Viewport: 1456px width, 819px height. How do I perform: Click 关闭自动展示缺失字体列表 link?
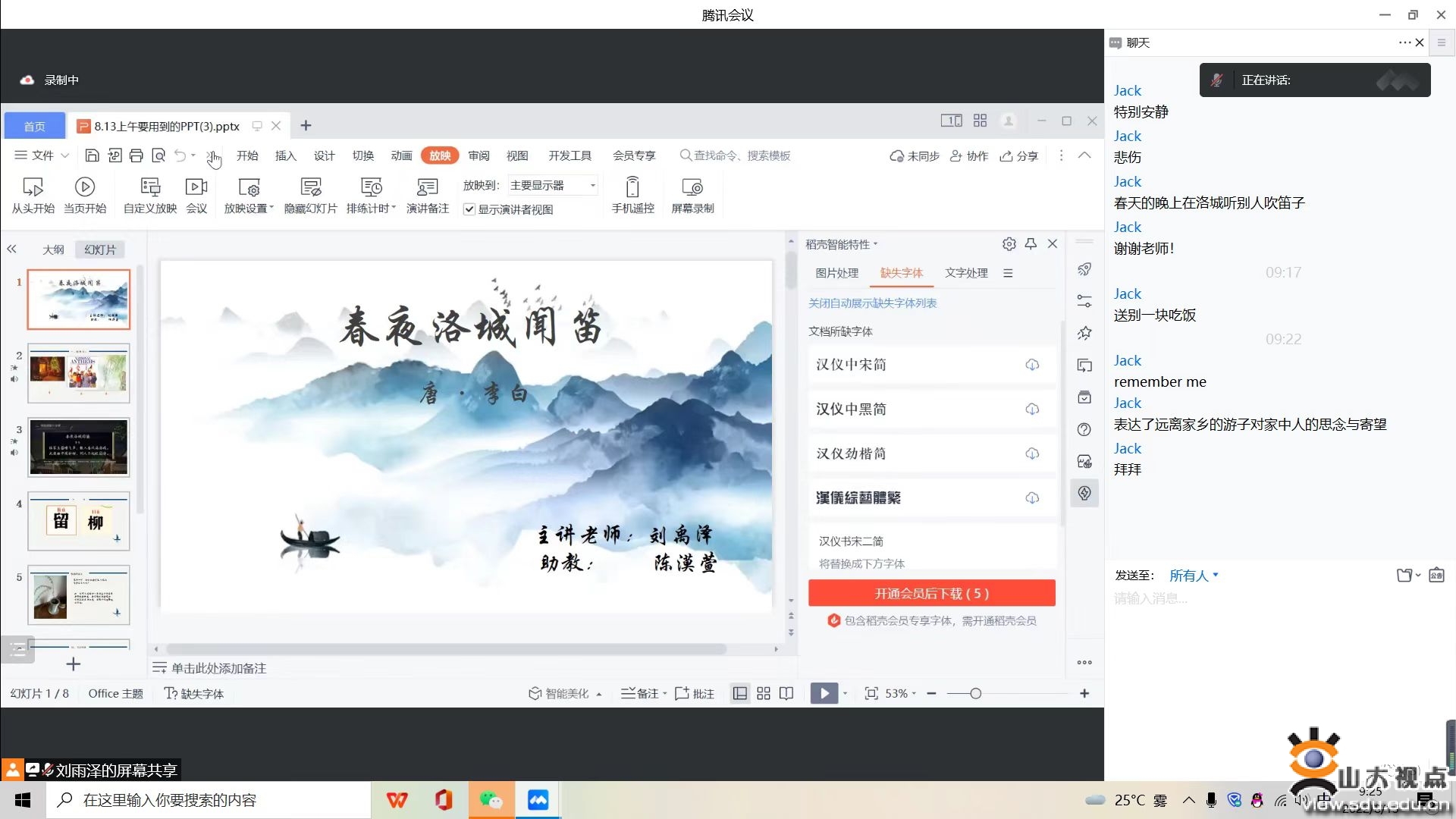click(872, 303)
